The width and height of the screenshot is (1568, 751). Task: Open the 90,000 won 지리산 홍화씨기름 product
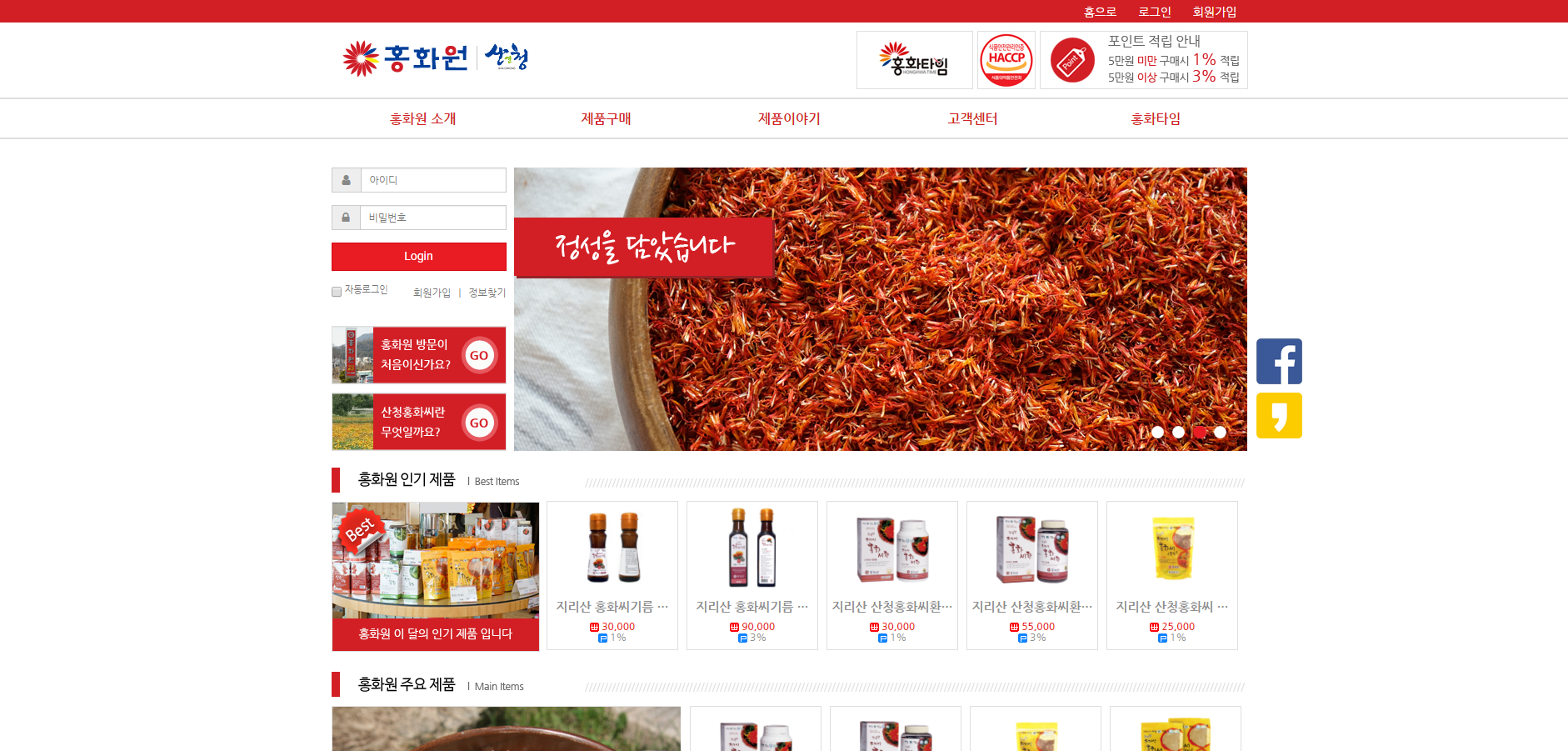[752, 575]
